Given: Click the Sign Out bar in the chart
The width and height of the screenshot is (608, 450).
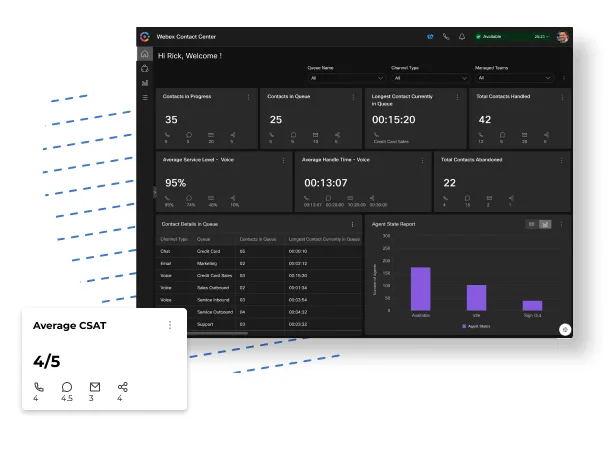Looking at the screenshot, I should (x=532, y=305).
